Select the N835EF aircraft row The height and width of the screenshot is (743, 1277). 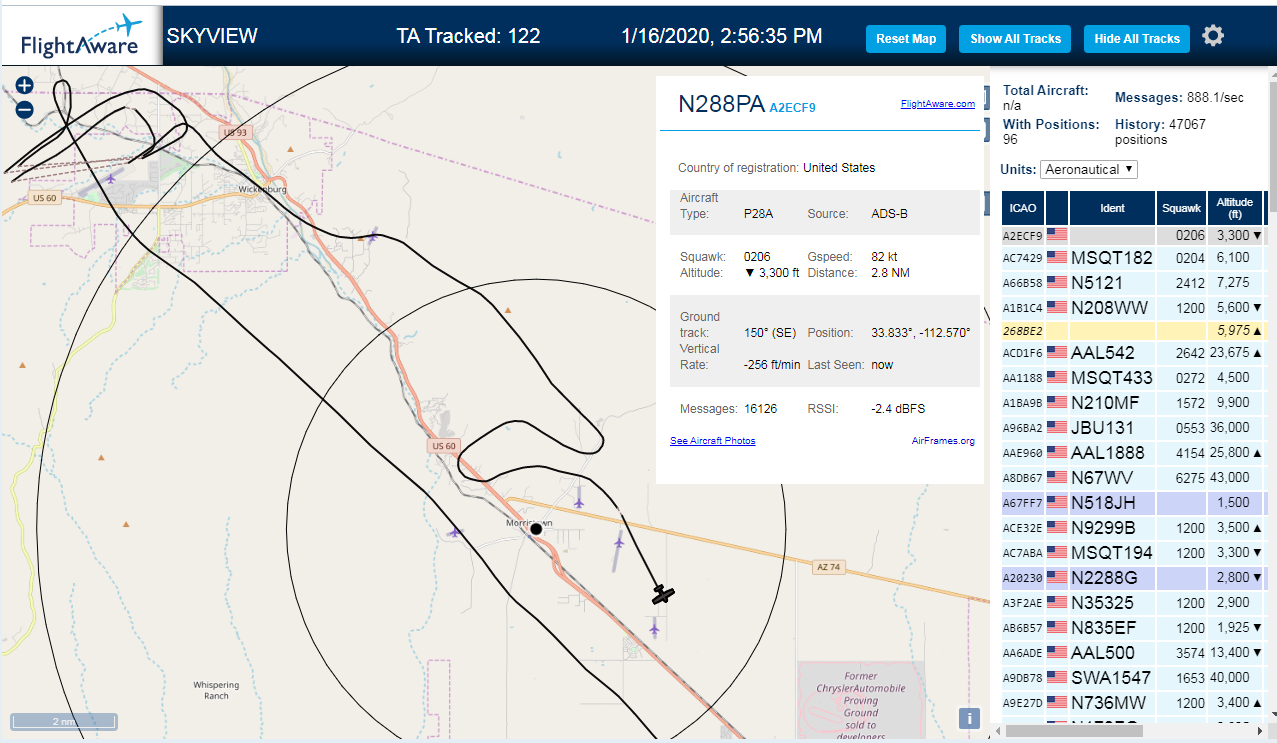1133,627
